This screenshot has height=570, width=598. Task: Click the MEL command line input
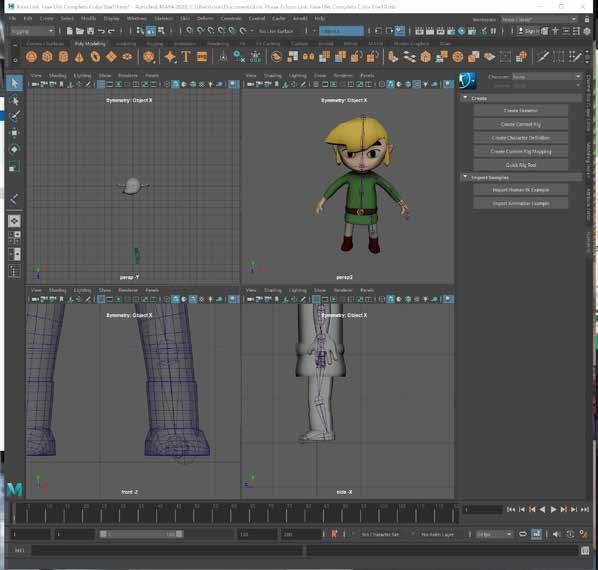(167, 551)
